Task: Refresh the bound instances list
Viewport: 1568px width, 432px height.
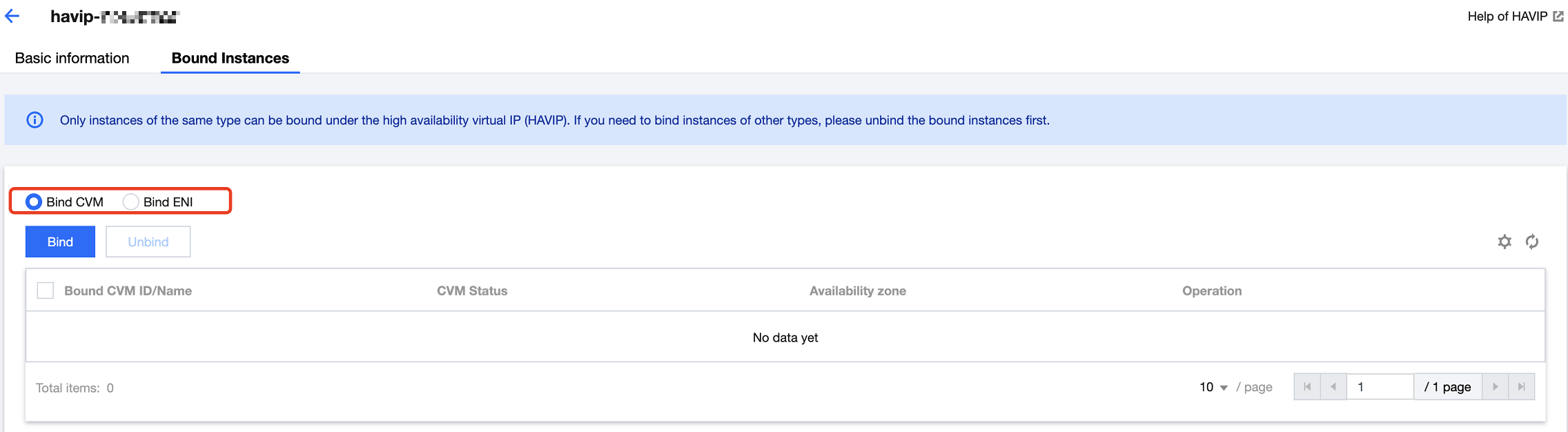Action: 1532,242
